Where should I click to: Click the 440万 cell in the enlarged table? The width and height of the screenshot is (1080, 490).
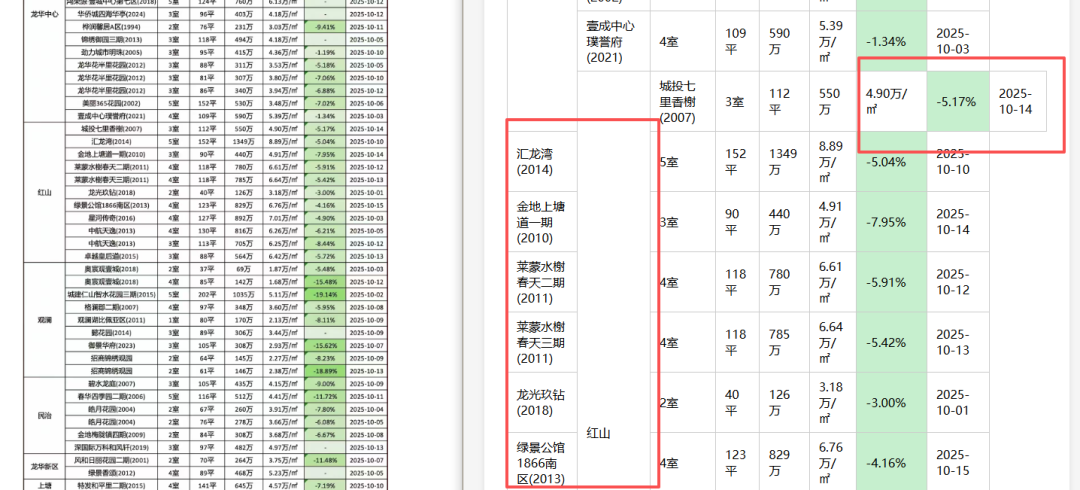click(x=785, y=222)
